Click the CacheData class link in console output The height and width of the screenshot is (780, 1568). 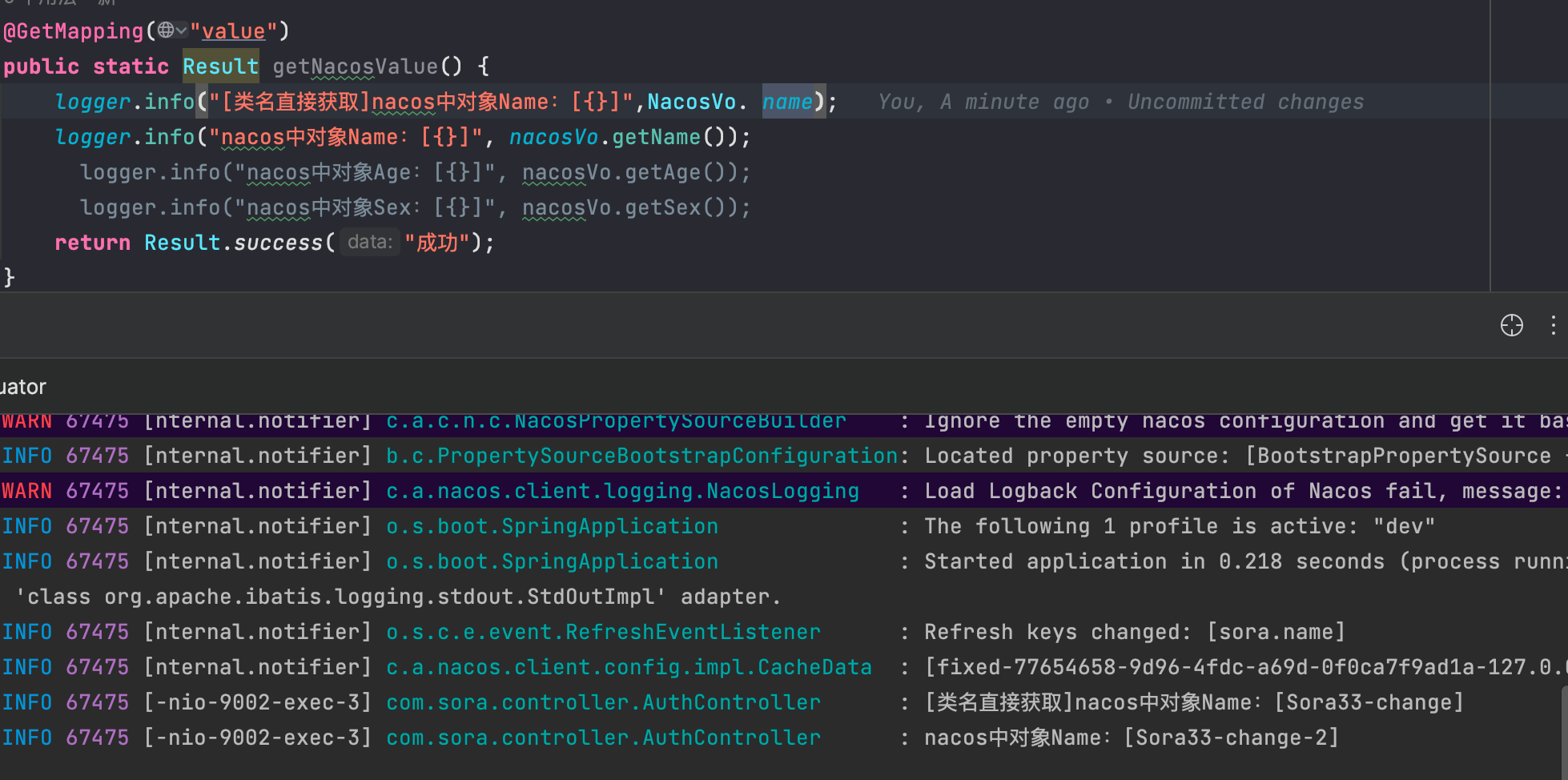click(629, 667)
